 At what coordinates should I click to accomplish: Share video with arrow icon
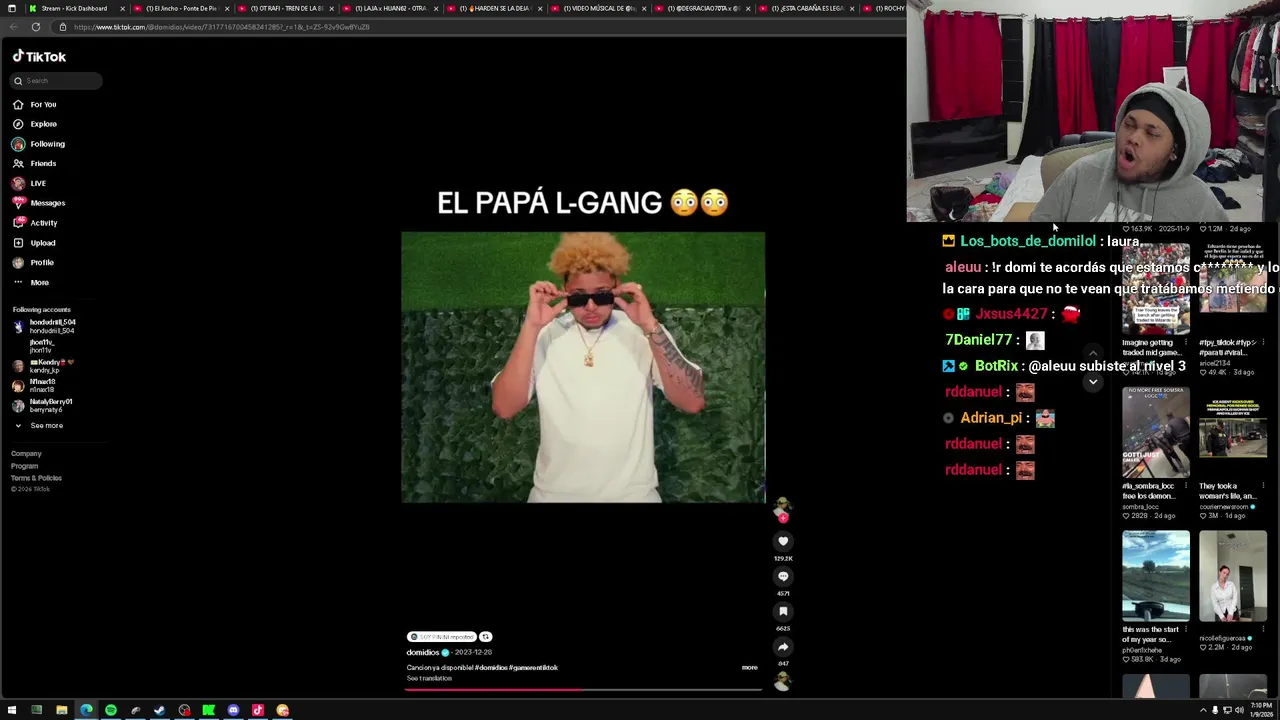(x=783, y=647)
